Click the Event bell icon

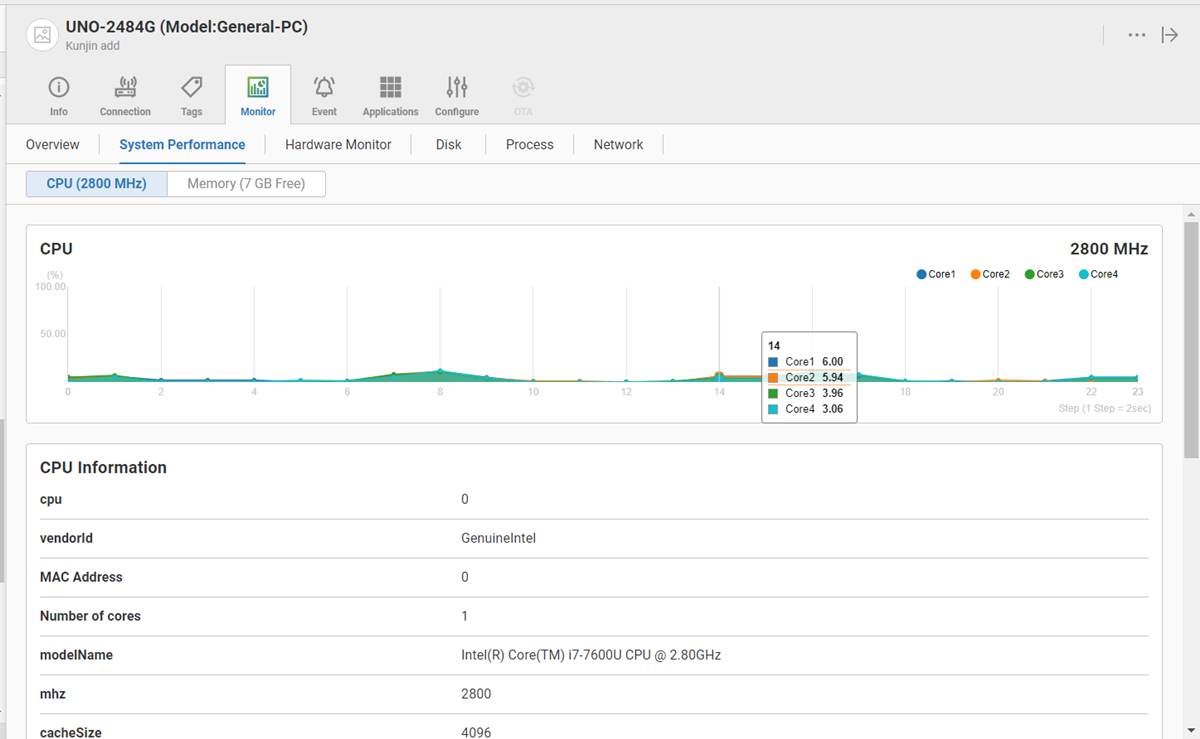(324, 87)
